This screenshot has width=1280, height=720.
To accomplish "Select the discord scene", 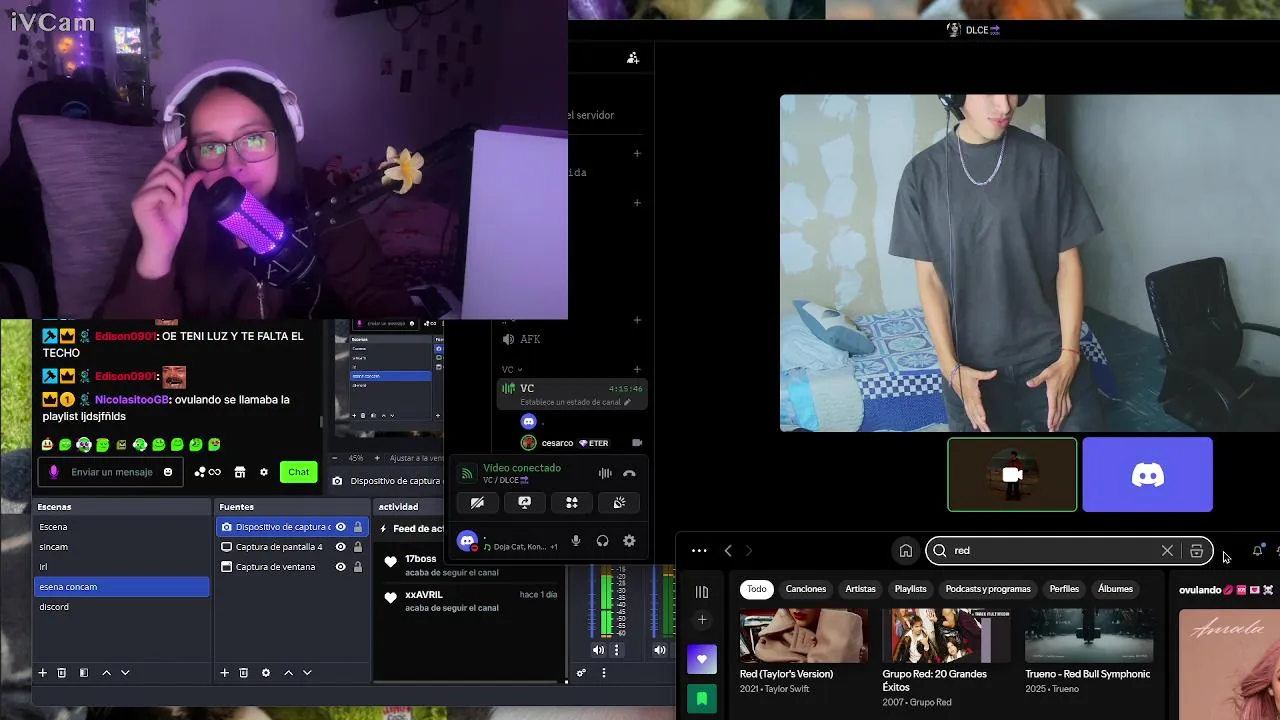I will (x=122, y=607).
